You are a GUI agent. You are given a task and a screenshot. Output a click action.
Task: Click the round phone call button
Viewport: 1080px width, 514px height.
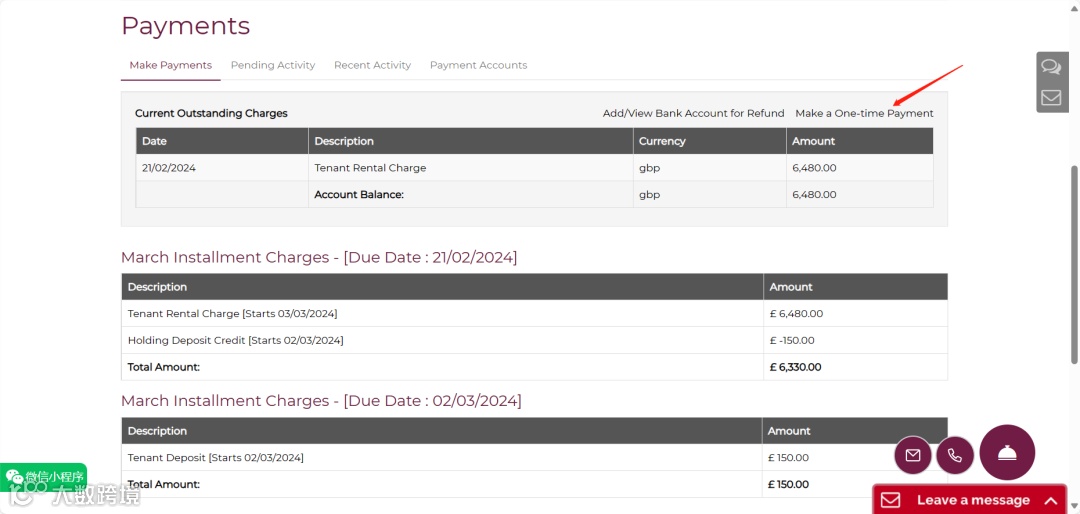(x=955, y=455)
